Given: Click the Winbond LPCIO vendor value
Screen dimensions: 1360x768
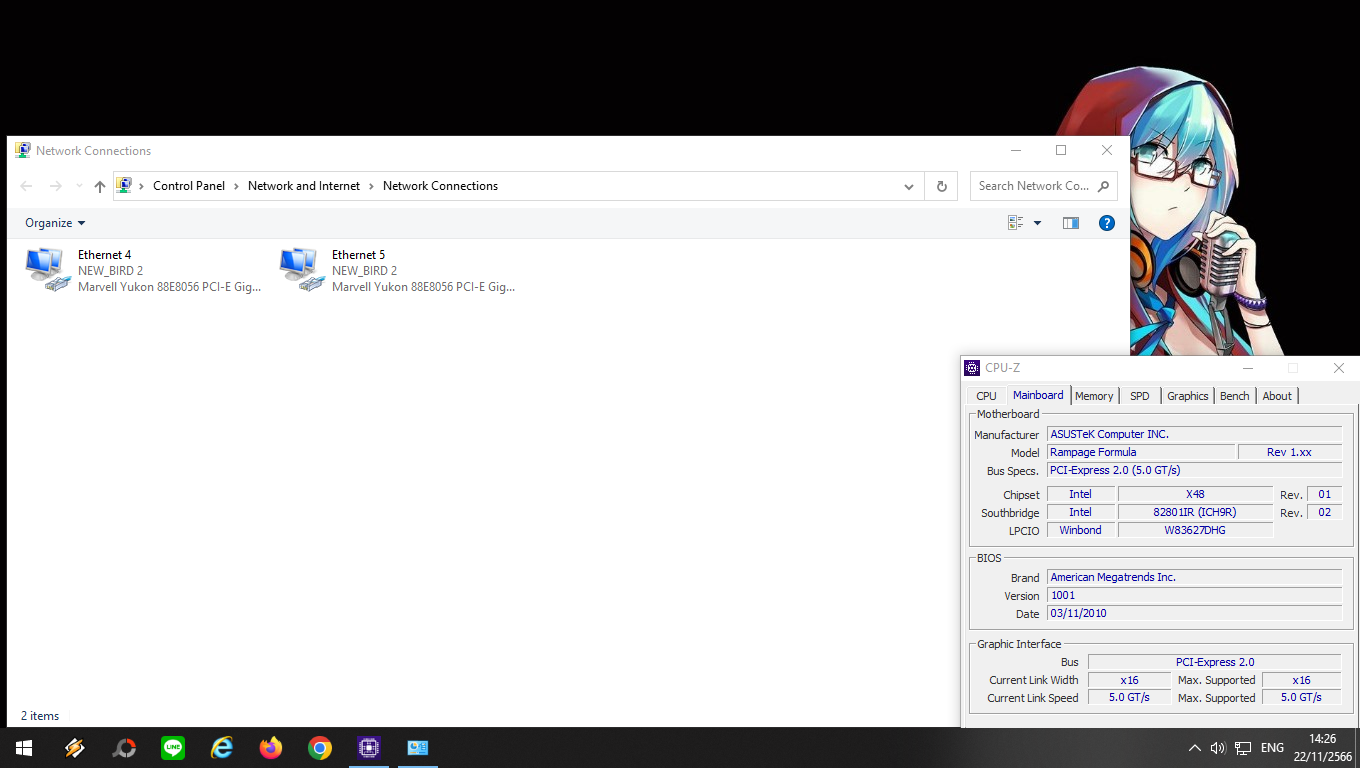Looking at the screenshot, I should click(1080, 530).
